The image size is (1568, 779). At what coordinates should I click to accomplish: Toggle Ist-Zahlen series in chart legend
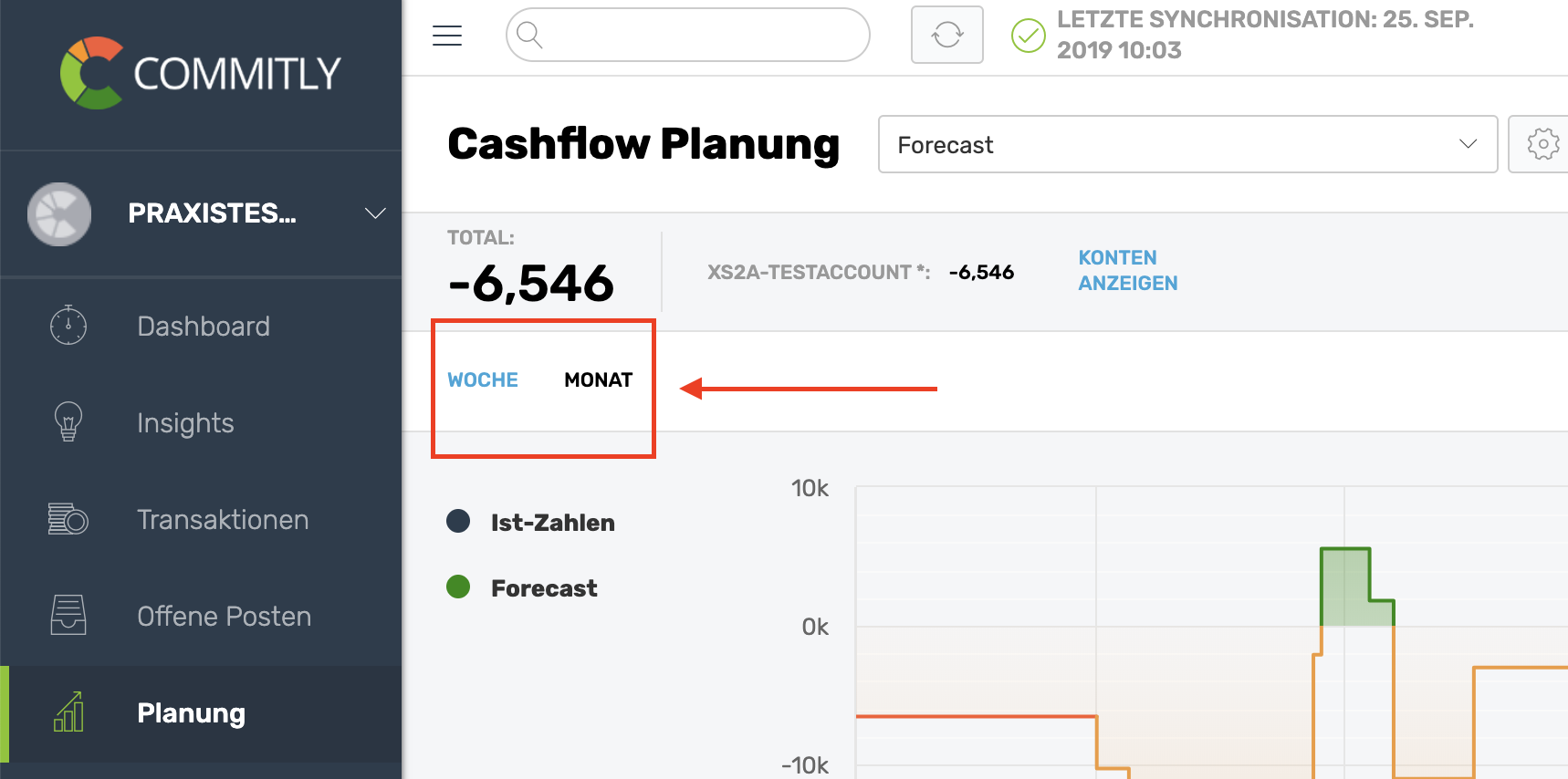531,522
